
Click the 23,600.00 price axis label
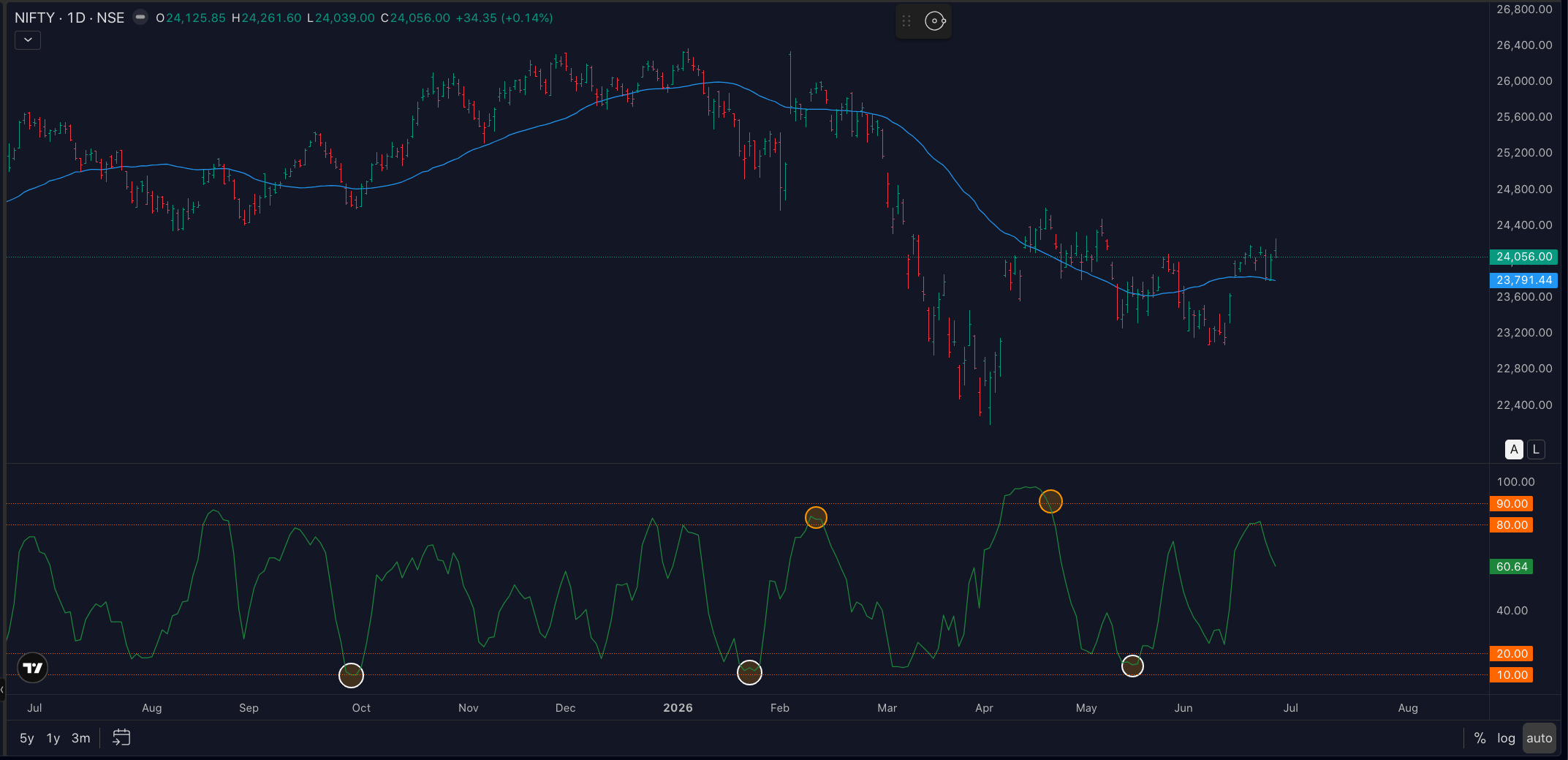pyautogui.click(x=1524, y=297)
